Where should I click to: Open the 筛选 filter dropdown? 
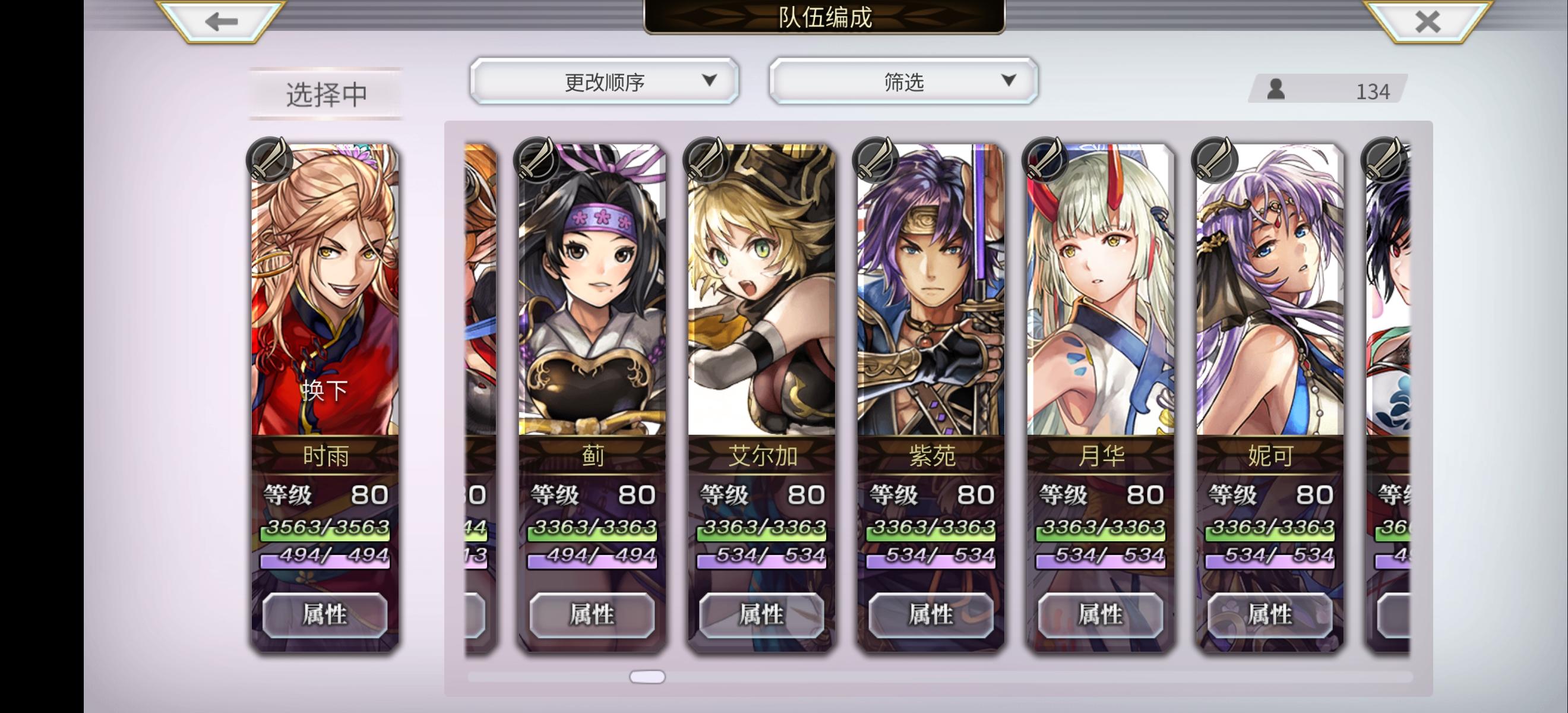coord(904,81)
